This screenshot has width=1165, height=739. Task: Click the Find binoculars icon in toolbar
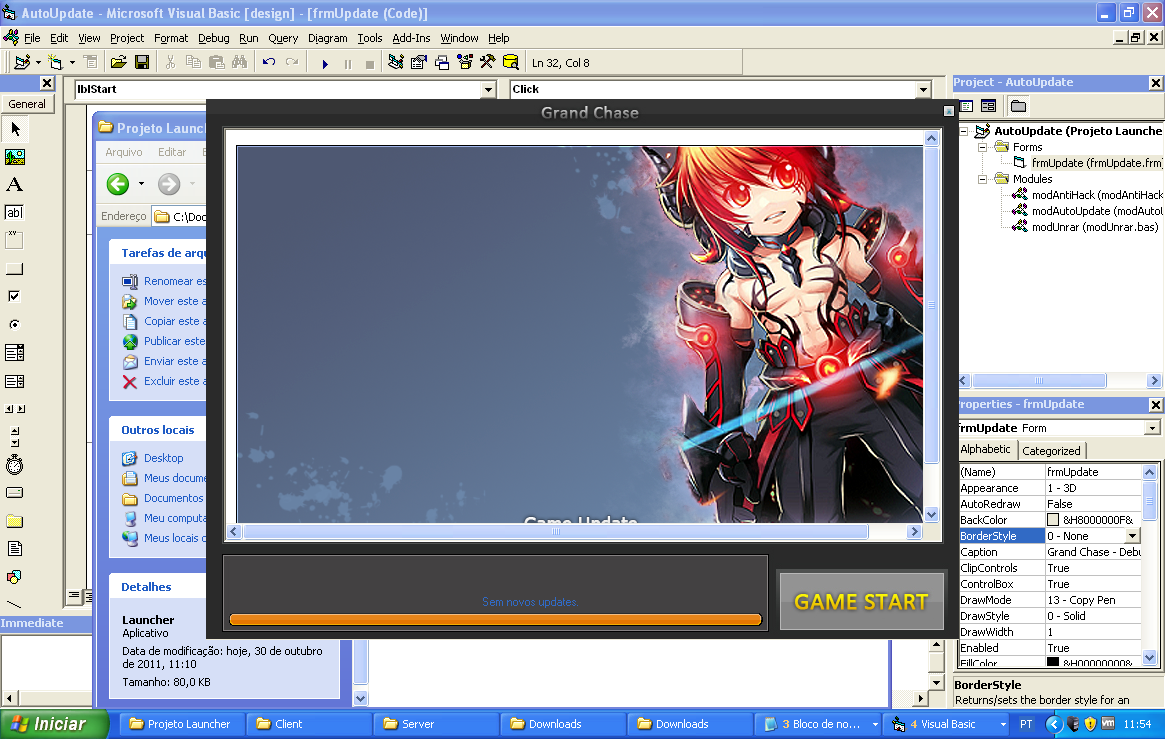(x=239, y=62)
